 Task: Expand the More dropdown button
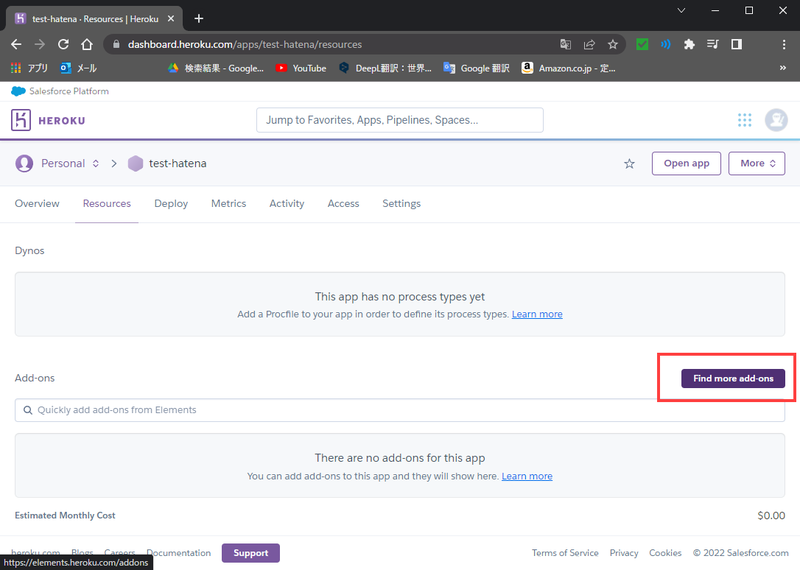(757, 163)
